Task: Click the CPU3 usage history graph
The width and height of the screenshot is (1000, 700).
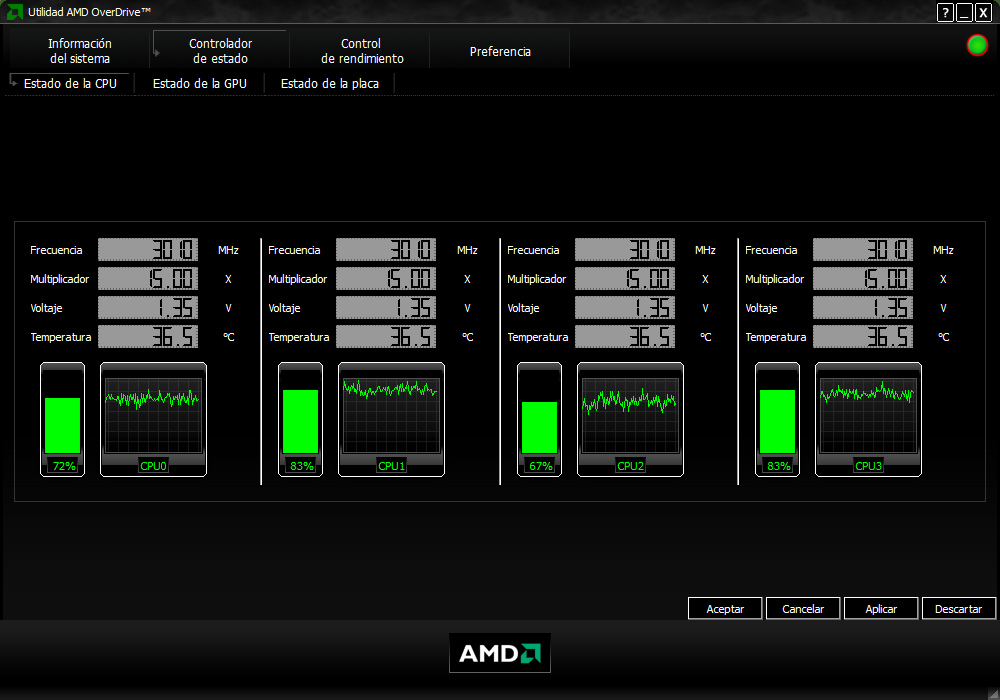Action: point(868,415)
